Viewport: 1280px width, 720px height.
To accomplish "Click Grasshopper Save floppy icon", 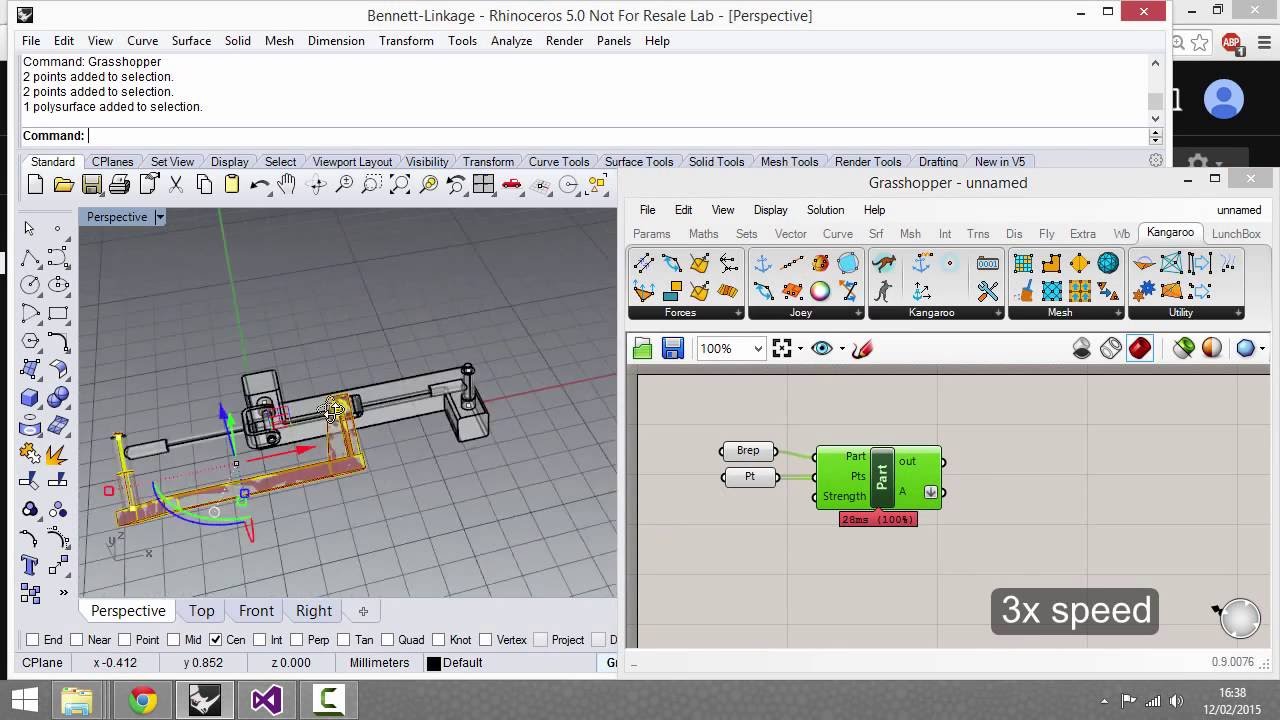I will pos(672,348).
